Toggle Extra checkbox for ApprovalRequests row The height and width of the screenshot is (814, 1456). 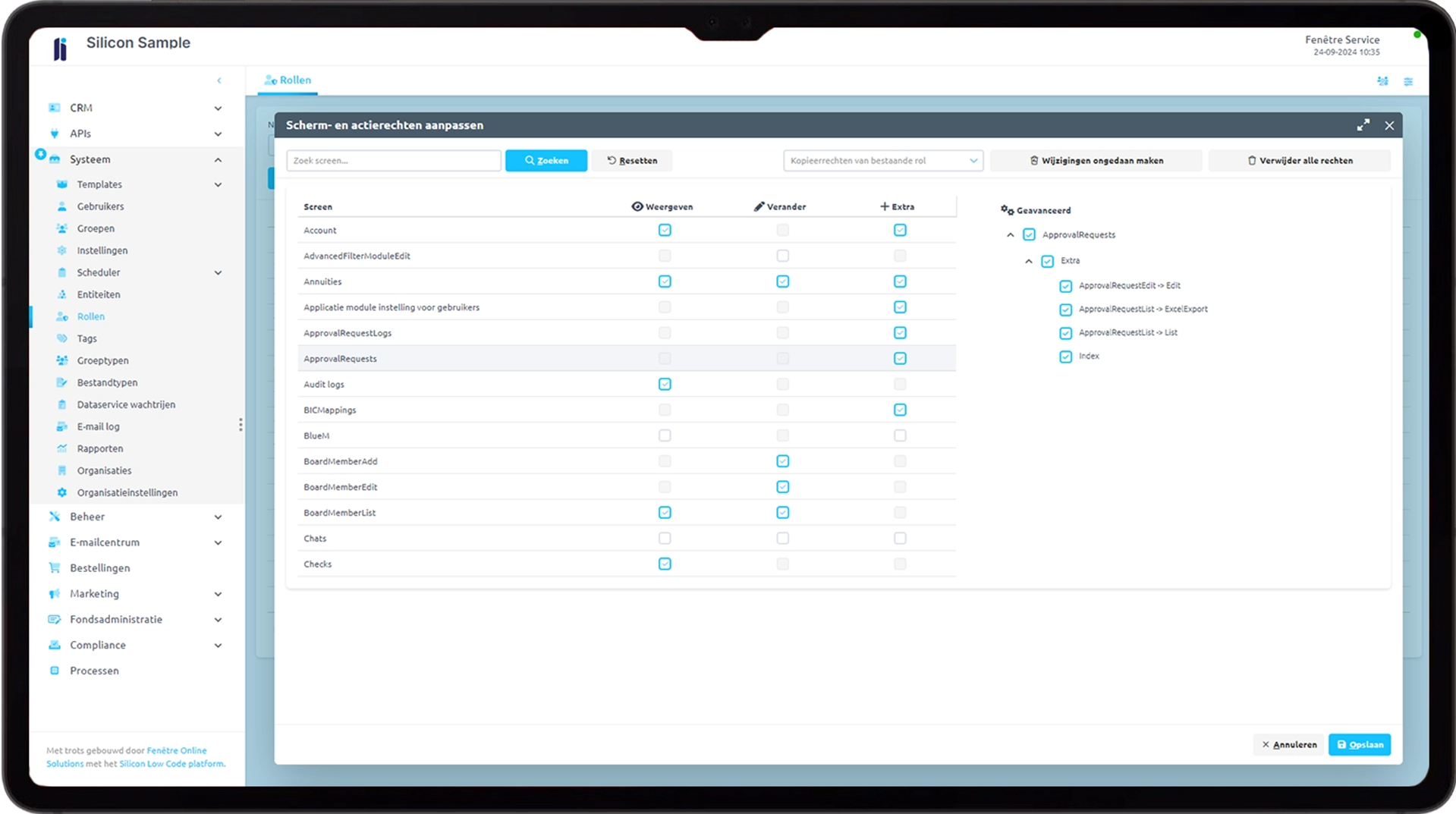[x=900, y=358]
